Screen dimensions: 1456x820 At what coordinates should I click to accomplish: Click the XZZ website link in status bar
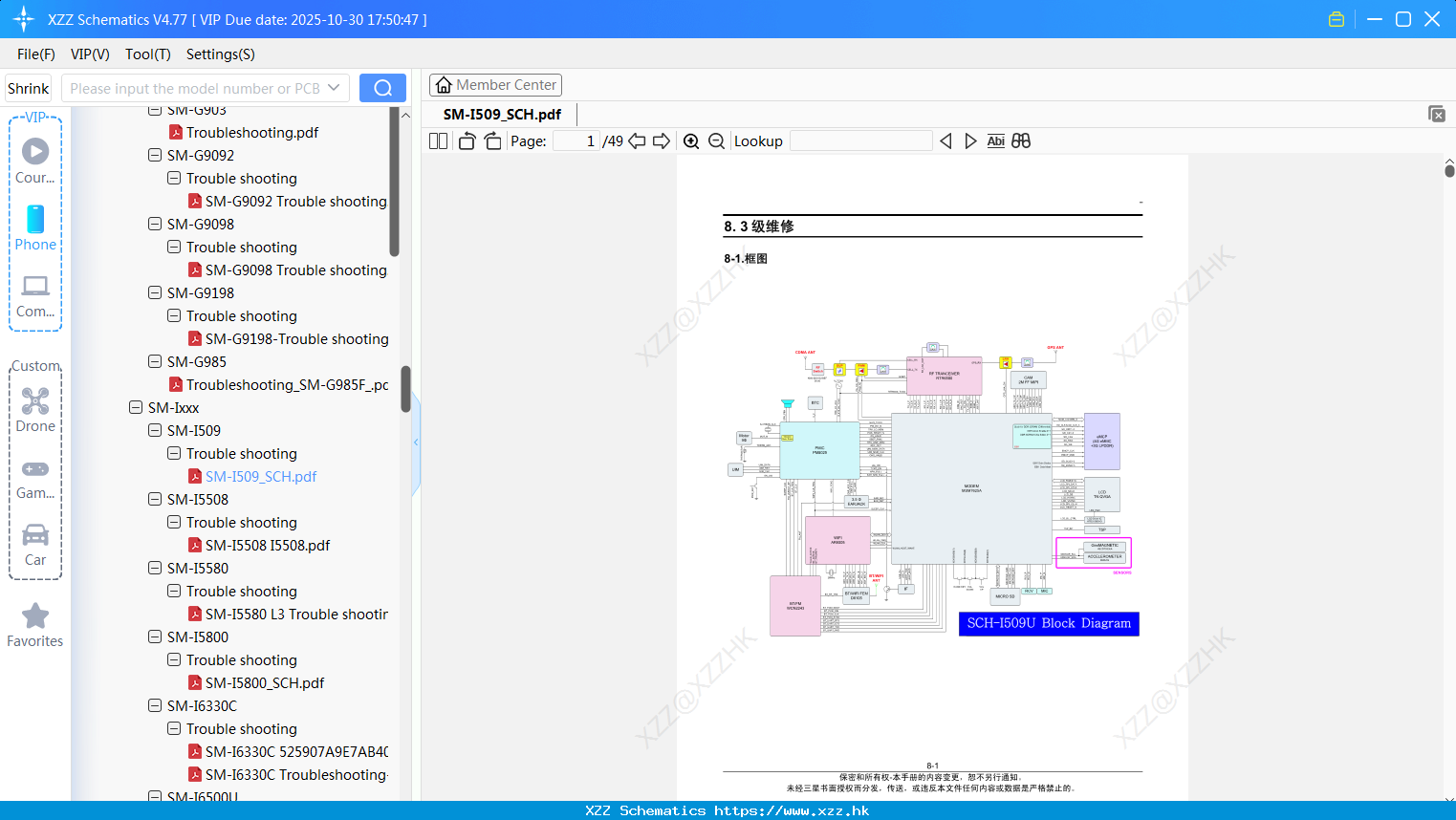(792, 810)
